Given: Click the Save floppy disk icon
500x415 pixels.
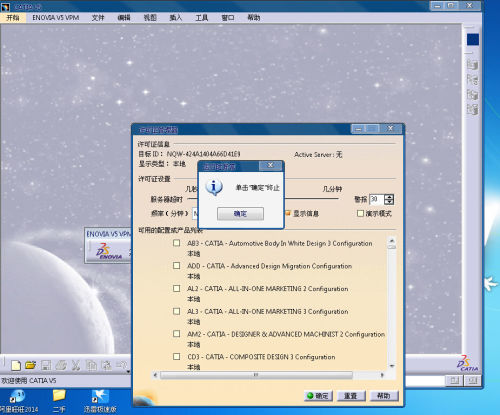Looking at the screenshot, I should (x=46, y=365).
